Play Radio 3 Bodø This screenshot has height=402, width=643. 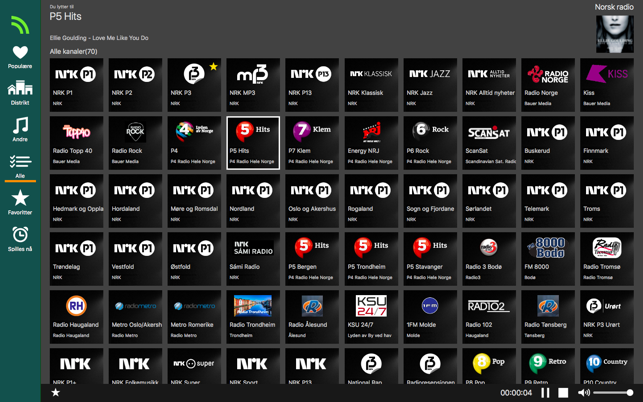(x=489, y=259)
